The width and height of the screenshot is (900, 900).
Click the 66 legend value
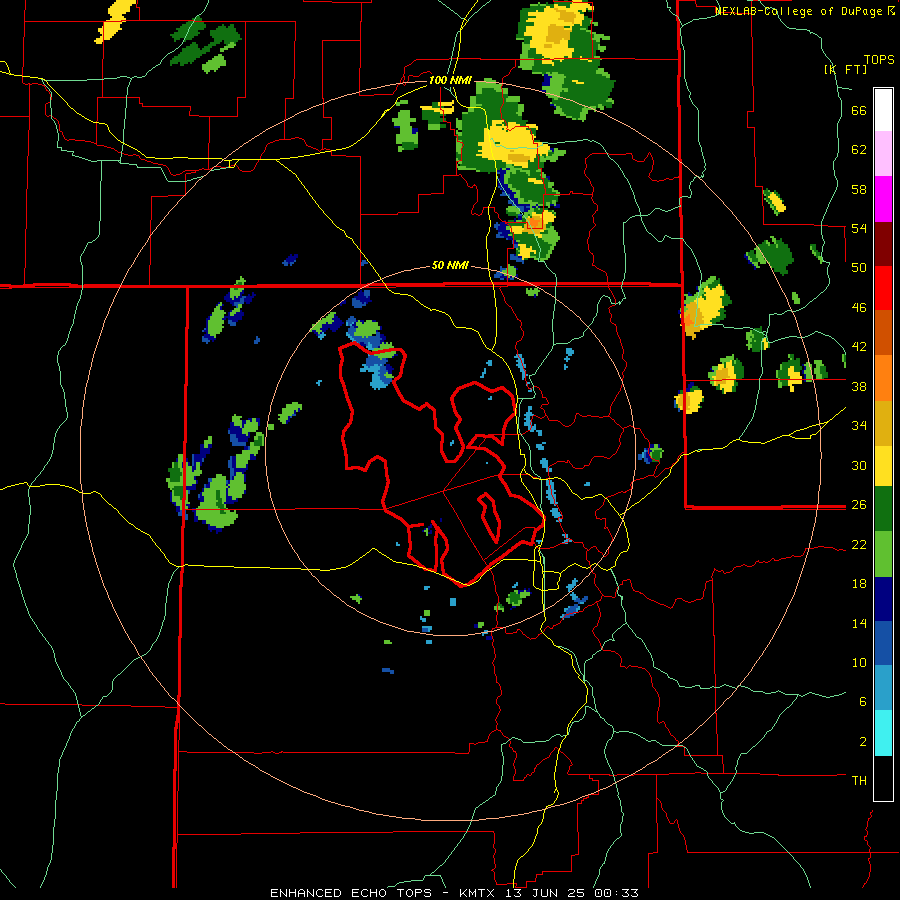tap(859, 111)
